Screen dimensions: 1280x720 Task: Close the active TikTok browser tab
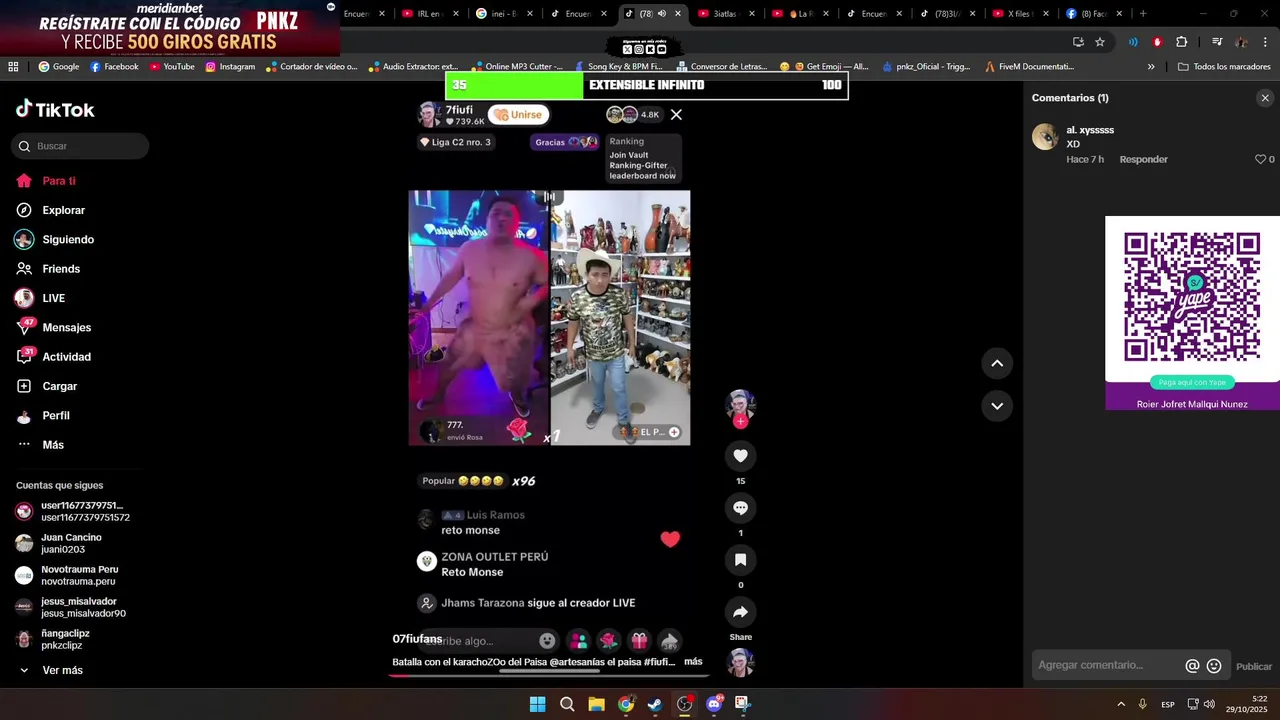coord(678,14)
